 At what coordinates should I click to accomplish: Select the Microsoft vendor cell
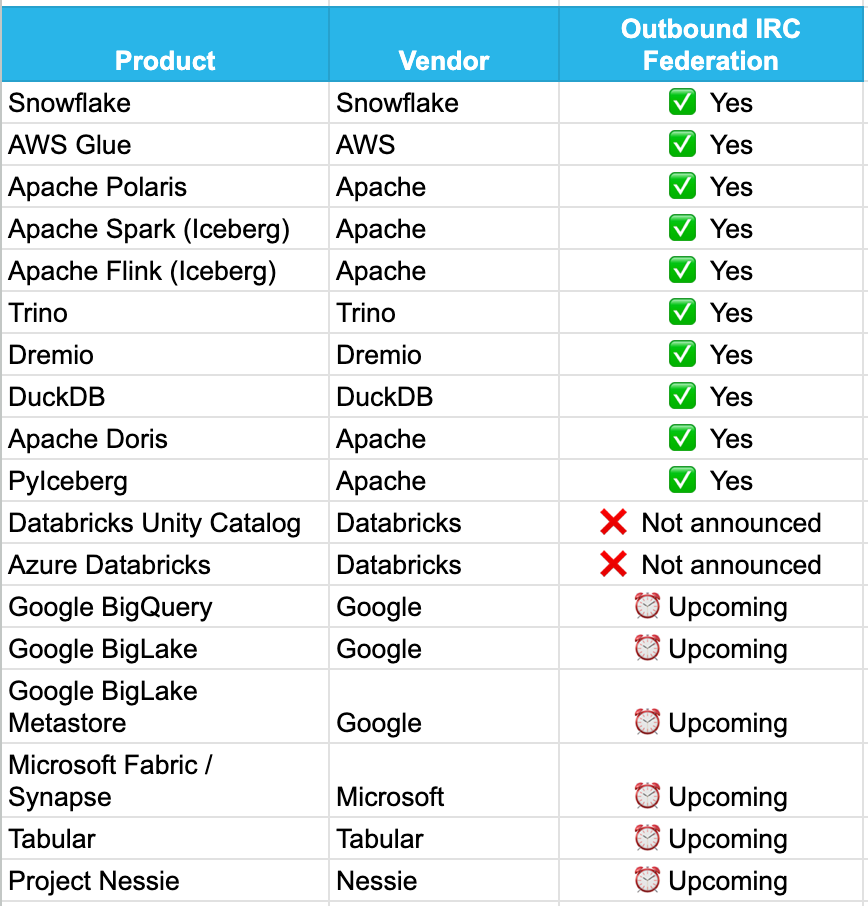click(x=390, y=797)
